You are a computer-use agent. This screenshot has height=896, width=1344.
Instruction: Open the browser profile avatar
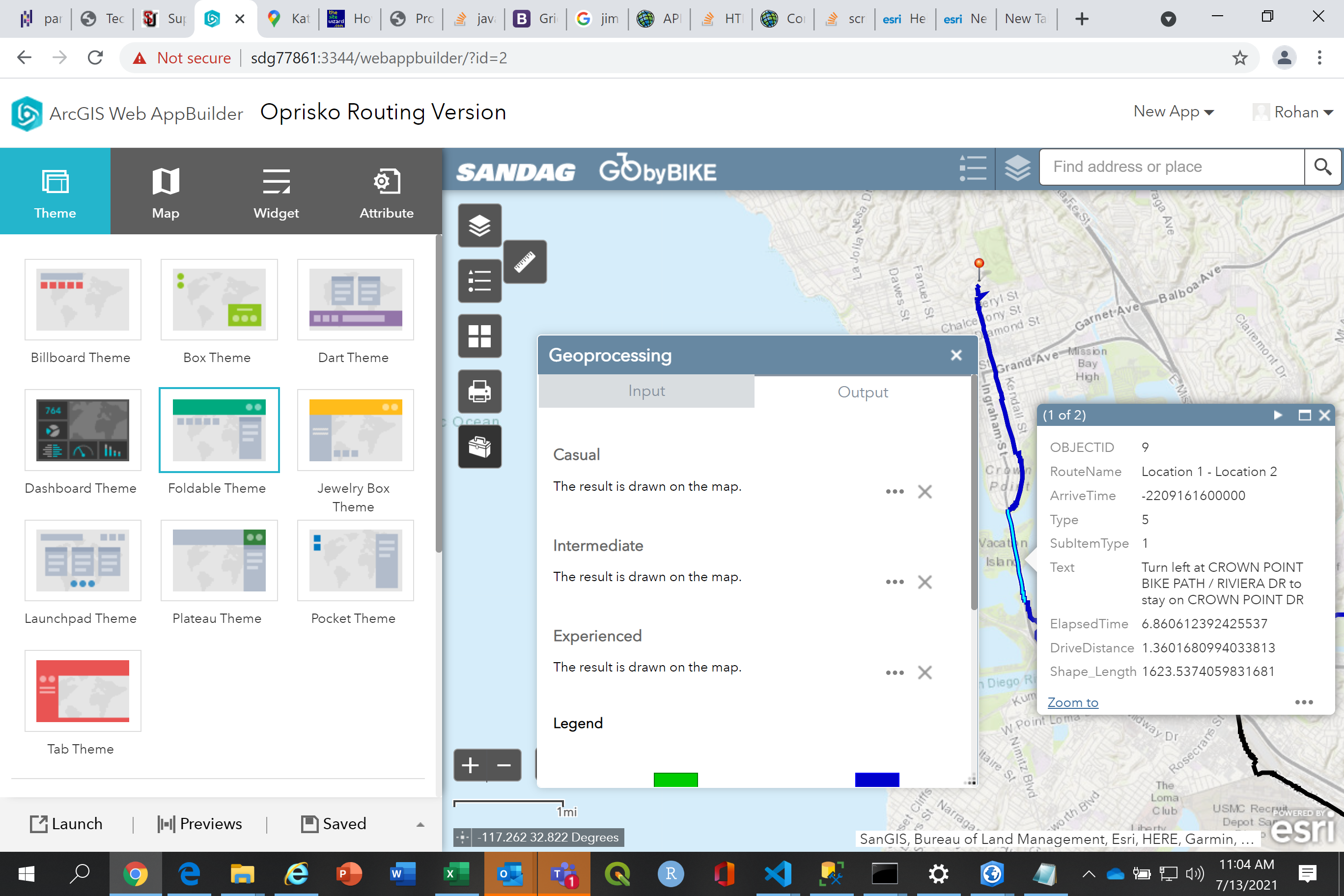click(1284, 57)
